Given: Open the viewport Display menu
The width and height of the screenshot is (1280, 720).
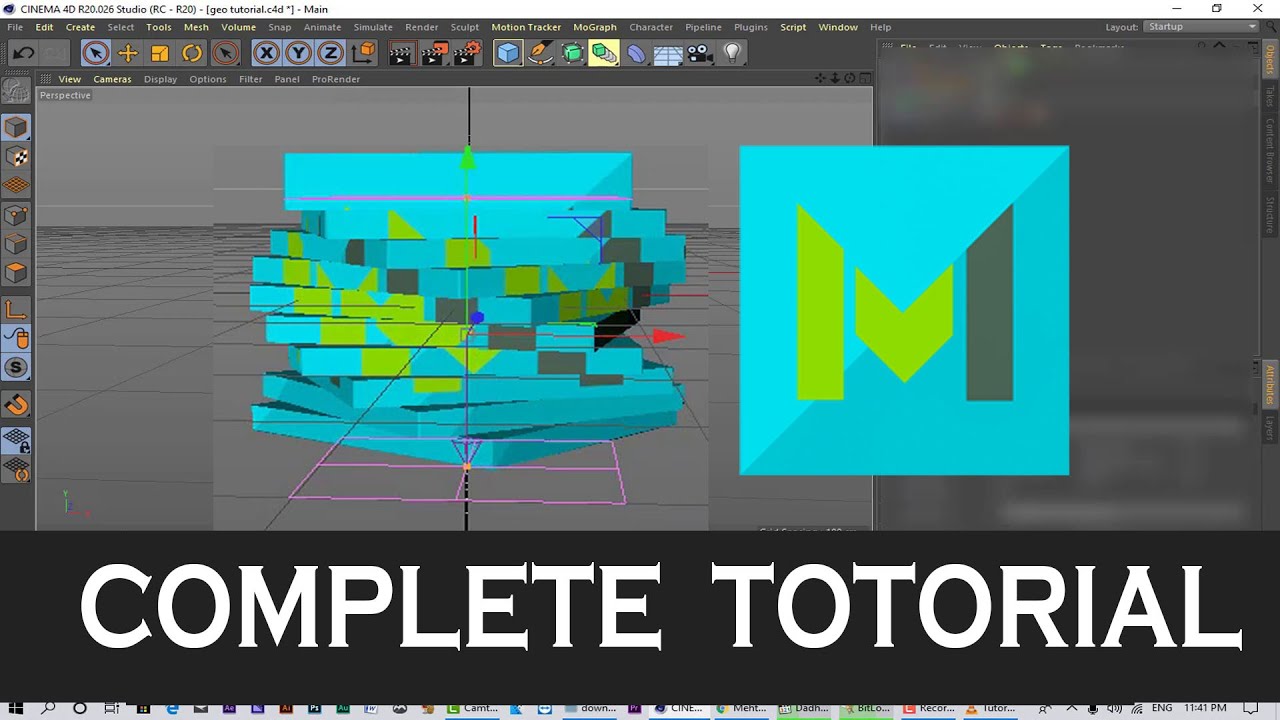Looking at the screenshot, I should pyautogui.click(x=160, y=79).
